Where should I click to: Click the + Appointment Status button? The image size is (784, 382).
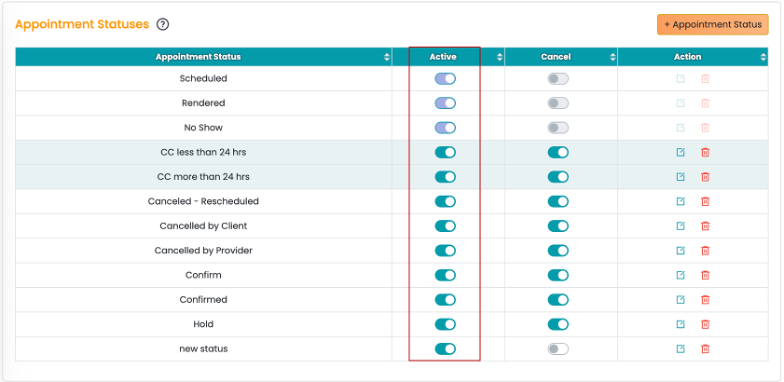[x=712, y=24]
